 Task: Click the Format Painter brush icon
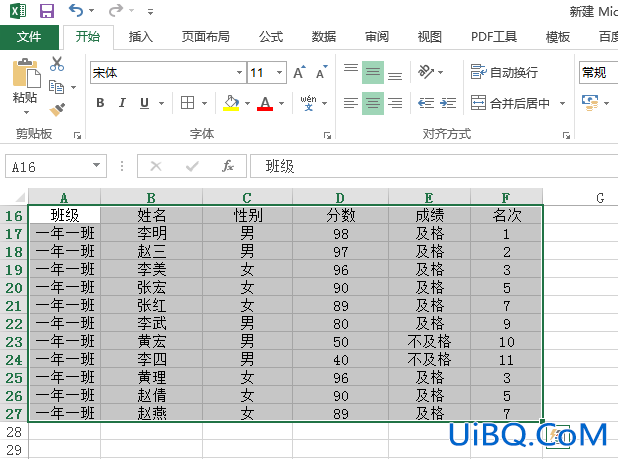pyautogui.click(x=58, y=110)
